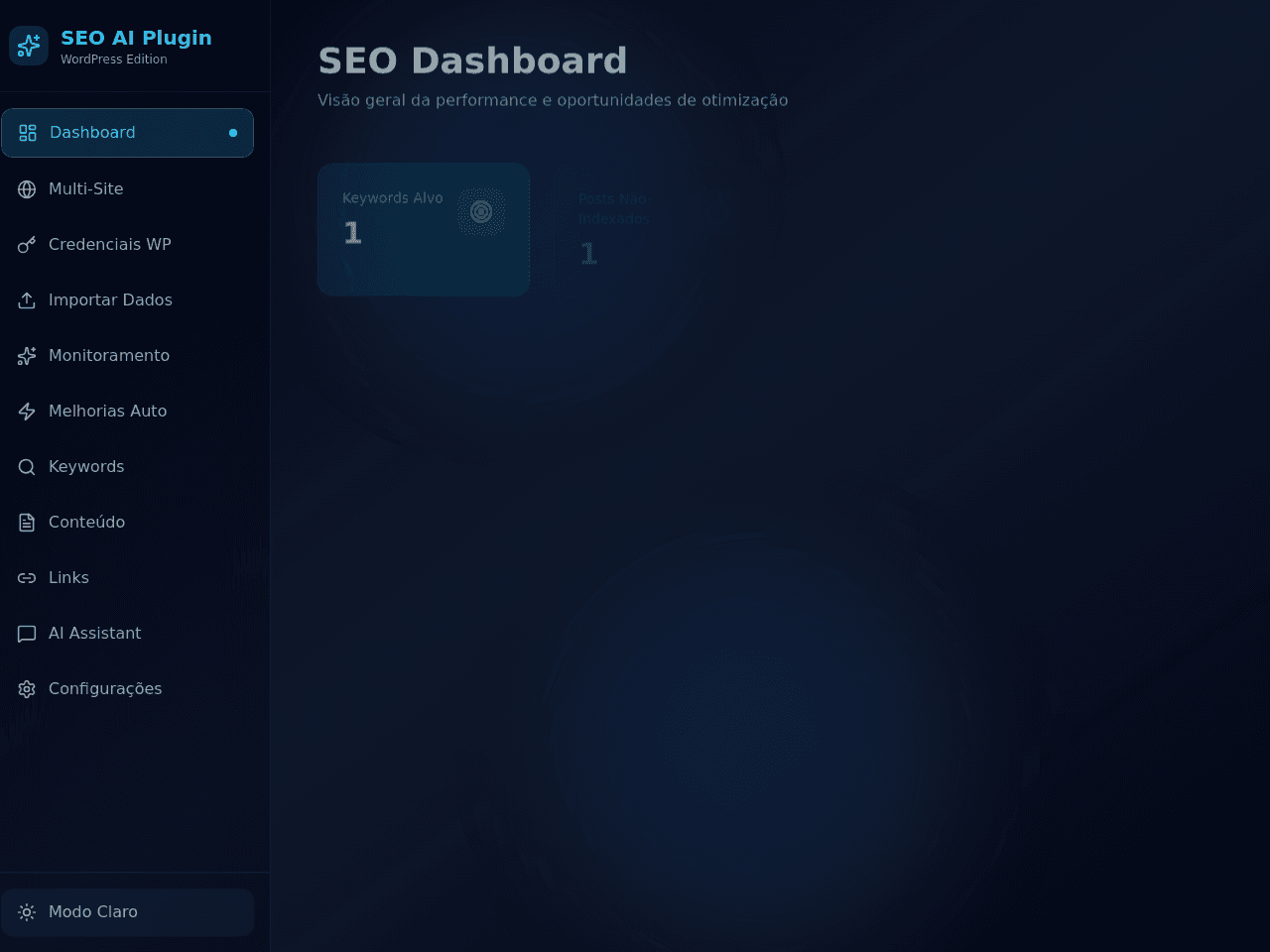Click the magnifier icon for Keywords
The image size is (1270, 952).
tap(27, 467)
